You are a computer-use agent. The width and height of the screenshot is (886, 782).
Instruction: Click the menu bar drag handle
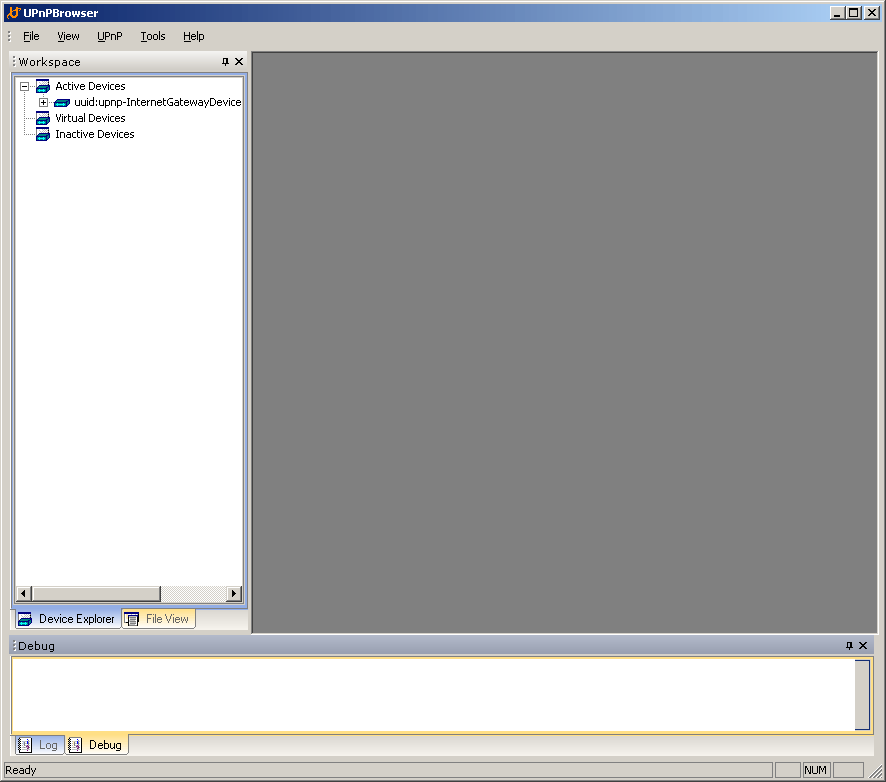coord(10,36)
